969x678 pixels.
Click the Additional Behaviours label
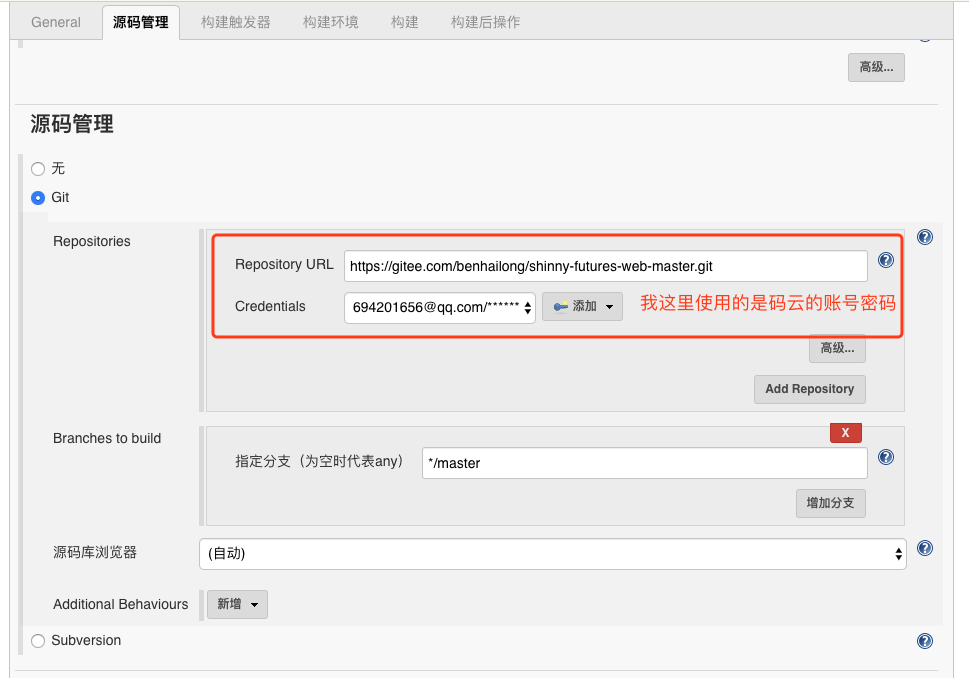coord(121,604)
